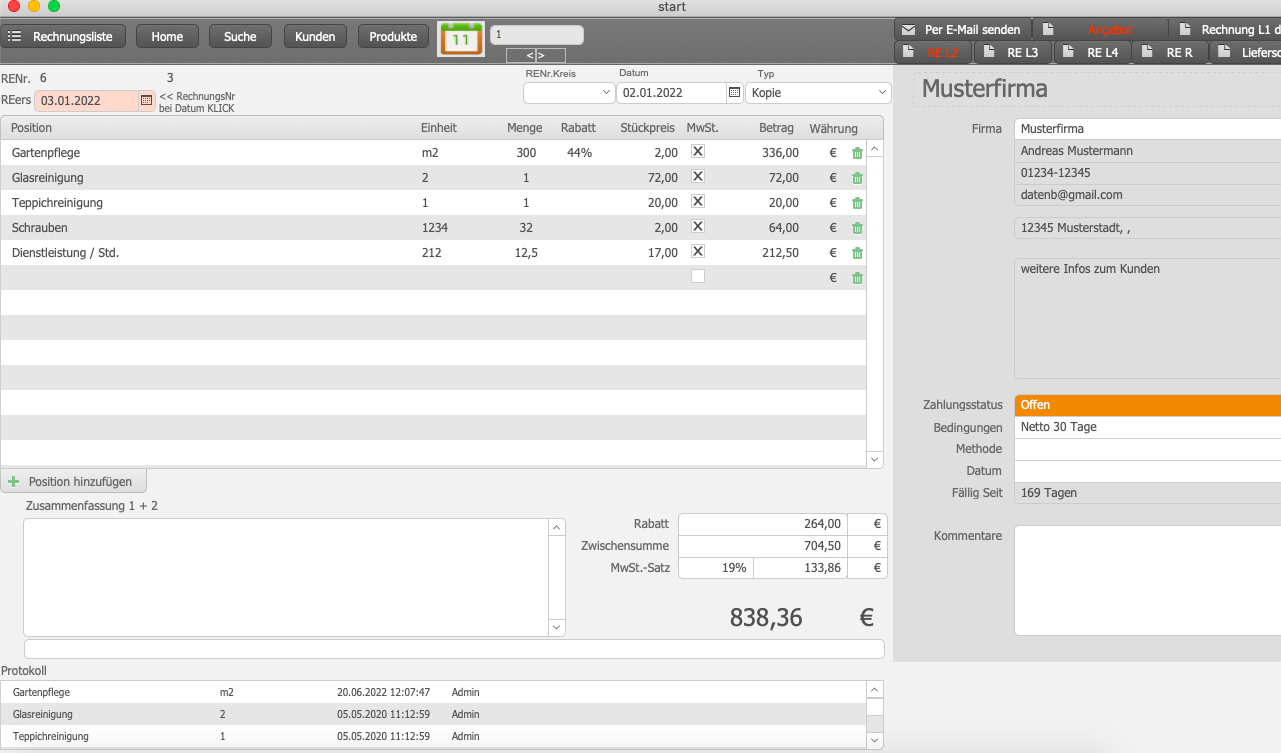Switch to the RE L3 tab
This screenshot has height=753, width=1281.
(x=1012, y=52)
